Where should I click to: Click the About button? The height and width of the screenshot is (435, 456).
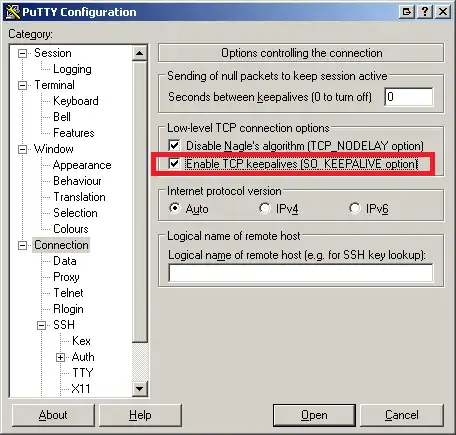(x=53, y=415)
